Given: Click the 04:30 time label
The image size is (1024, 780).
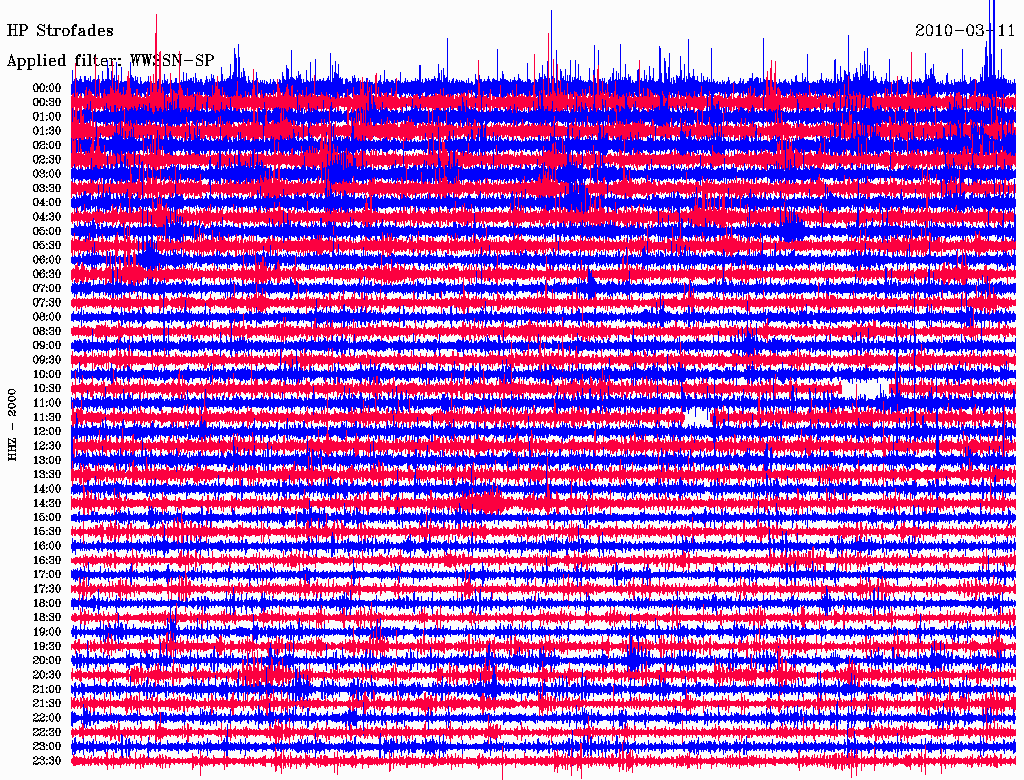Looking at the screenshot, I should [x=47, y=217].
